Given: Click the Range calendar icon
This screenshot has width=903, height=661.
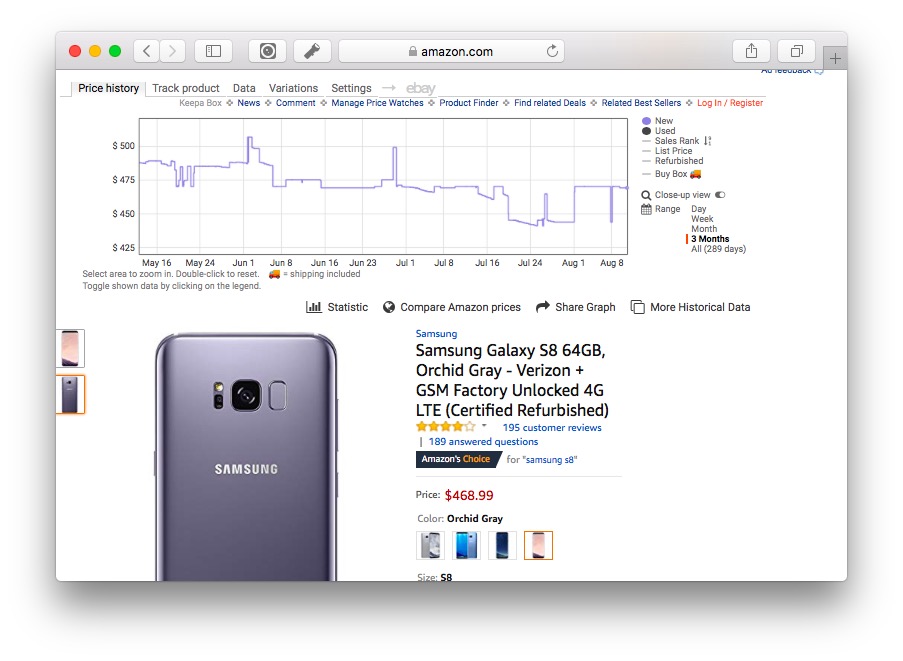Looking at the screenshot, I should (646, 209).
